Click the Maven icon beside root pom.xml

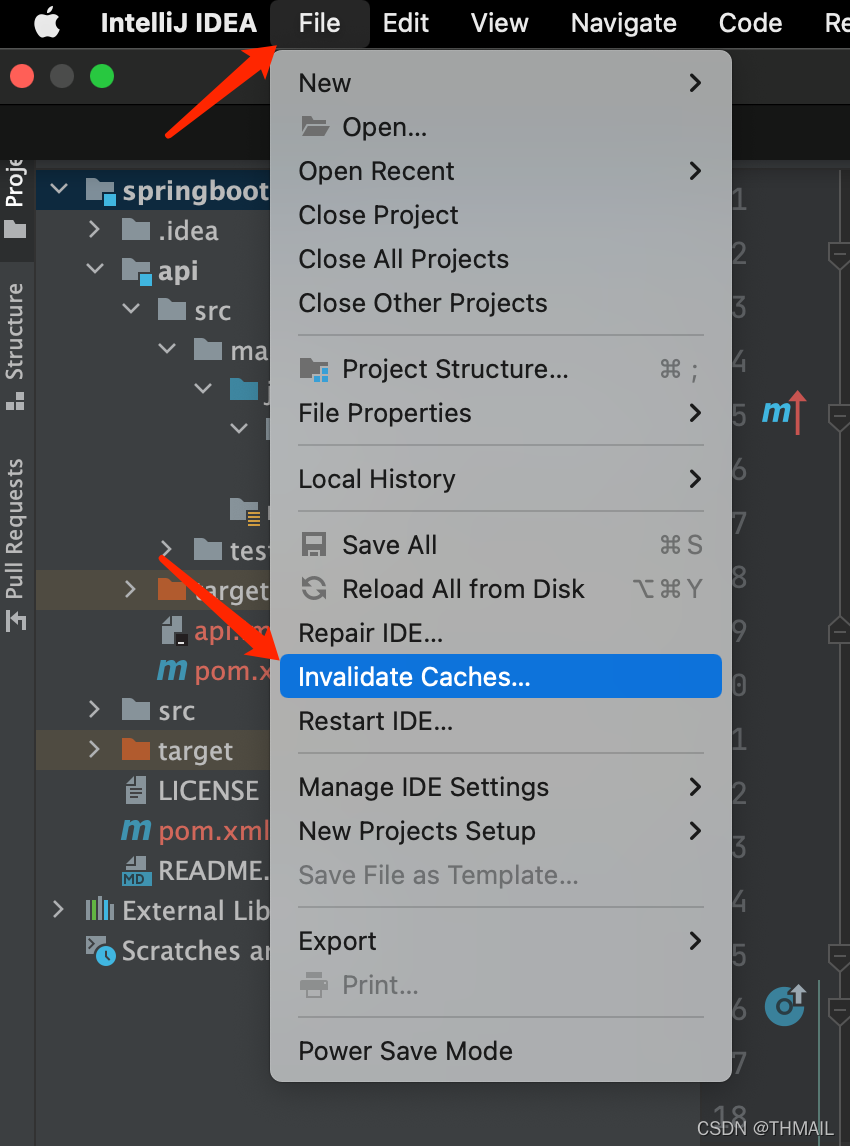135,831
